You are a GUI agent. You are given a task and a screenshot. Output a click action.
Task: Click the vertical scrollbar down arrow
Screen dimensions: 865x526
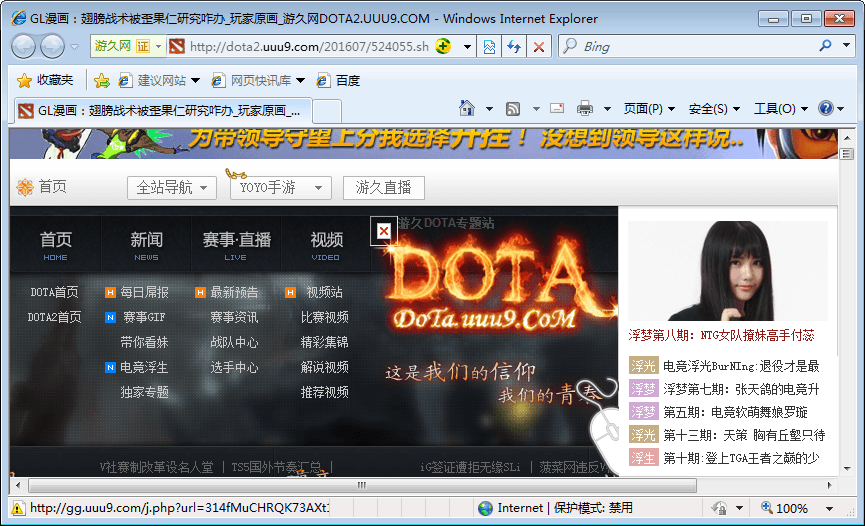pos(847,469)
